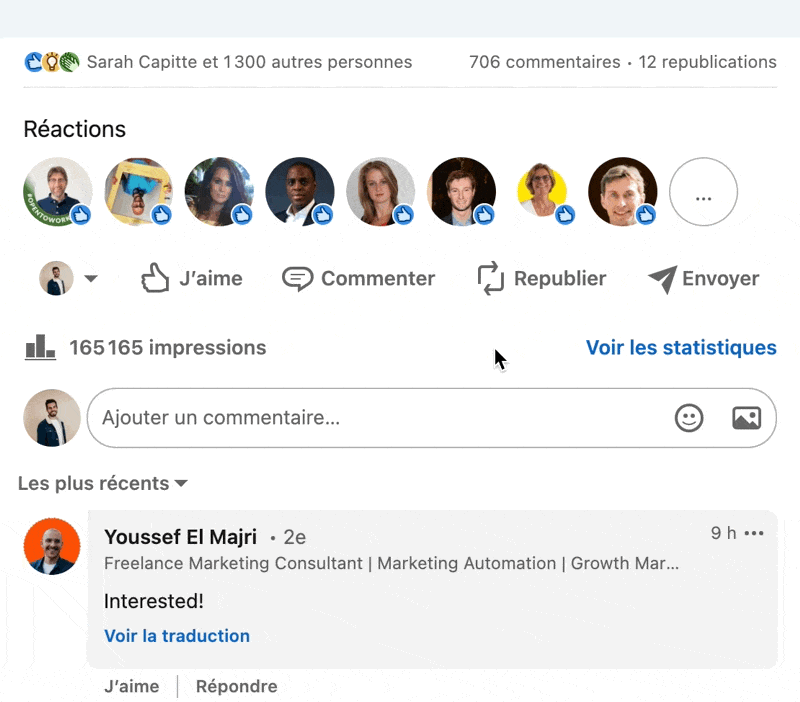Image resolution: width=800 pixels, height=702 pixels.
Task: Open Voir les statistiques link
Action: coord(681,348)
